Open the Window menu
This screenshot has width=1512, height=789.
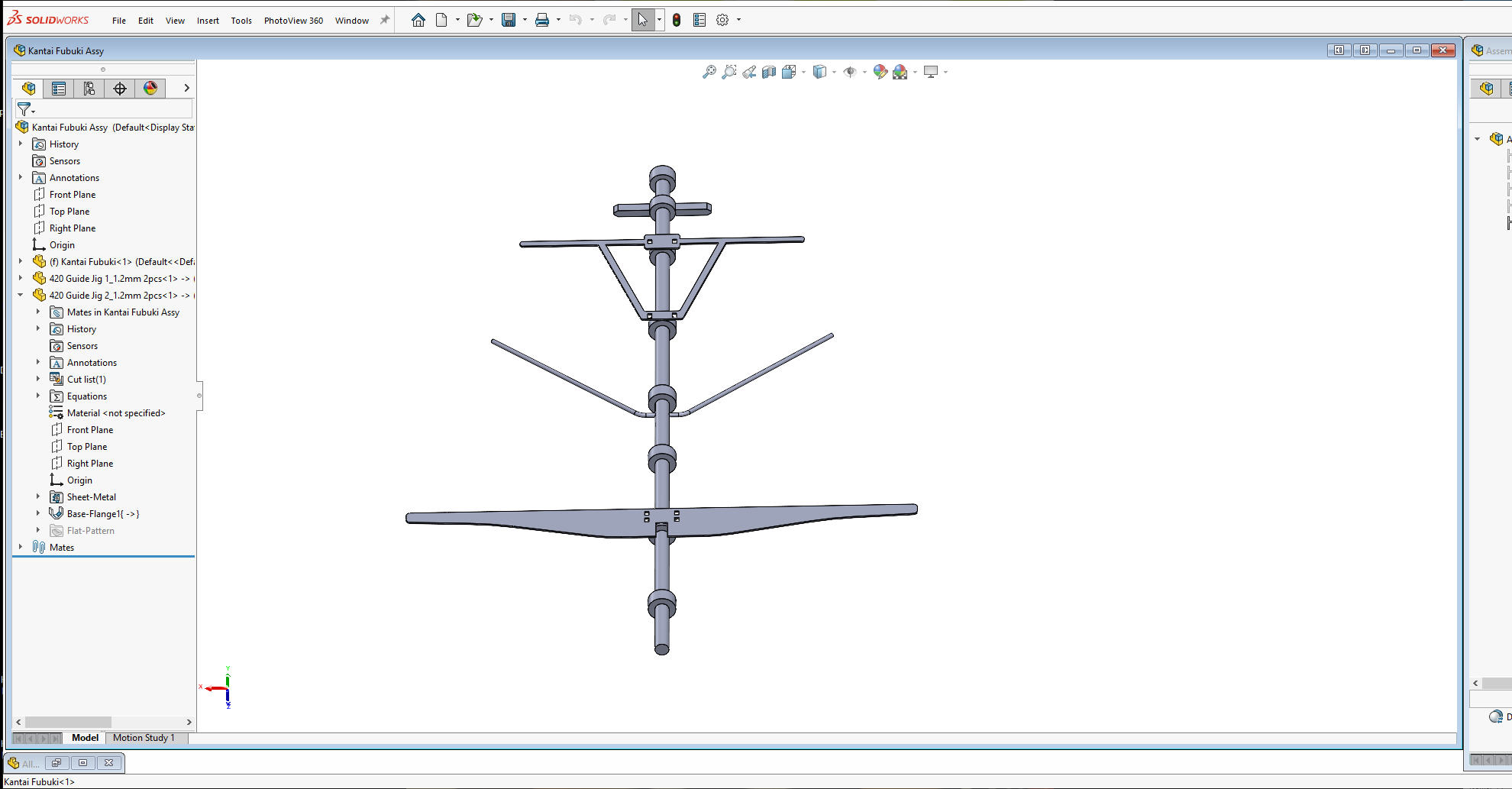(x=352, y=21)
